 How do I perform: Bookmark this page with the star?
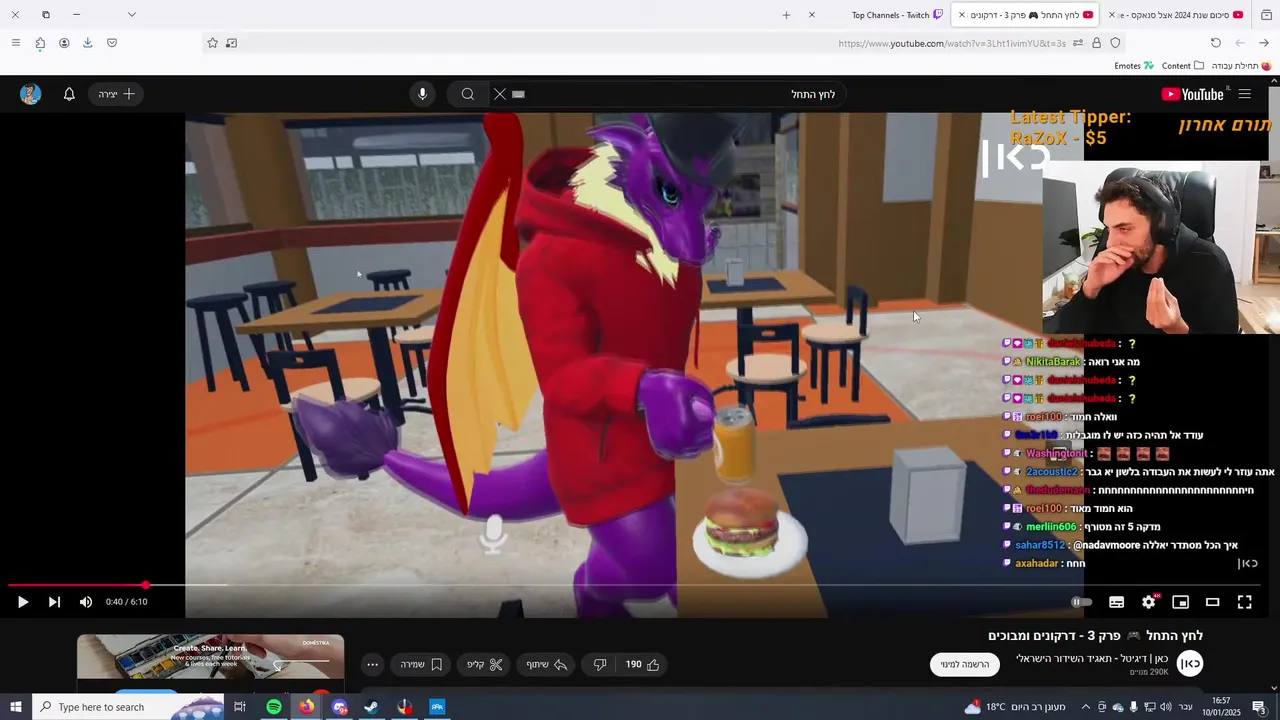[212, 43]
